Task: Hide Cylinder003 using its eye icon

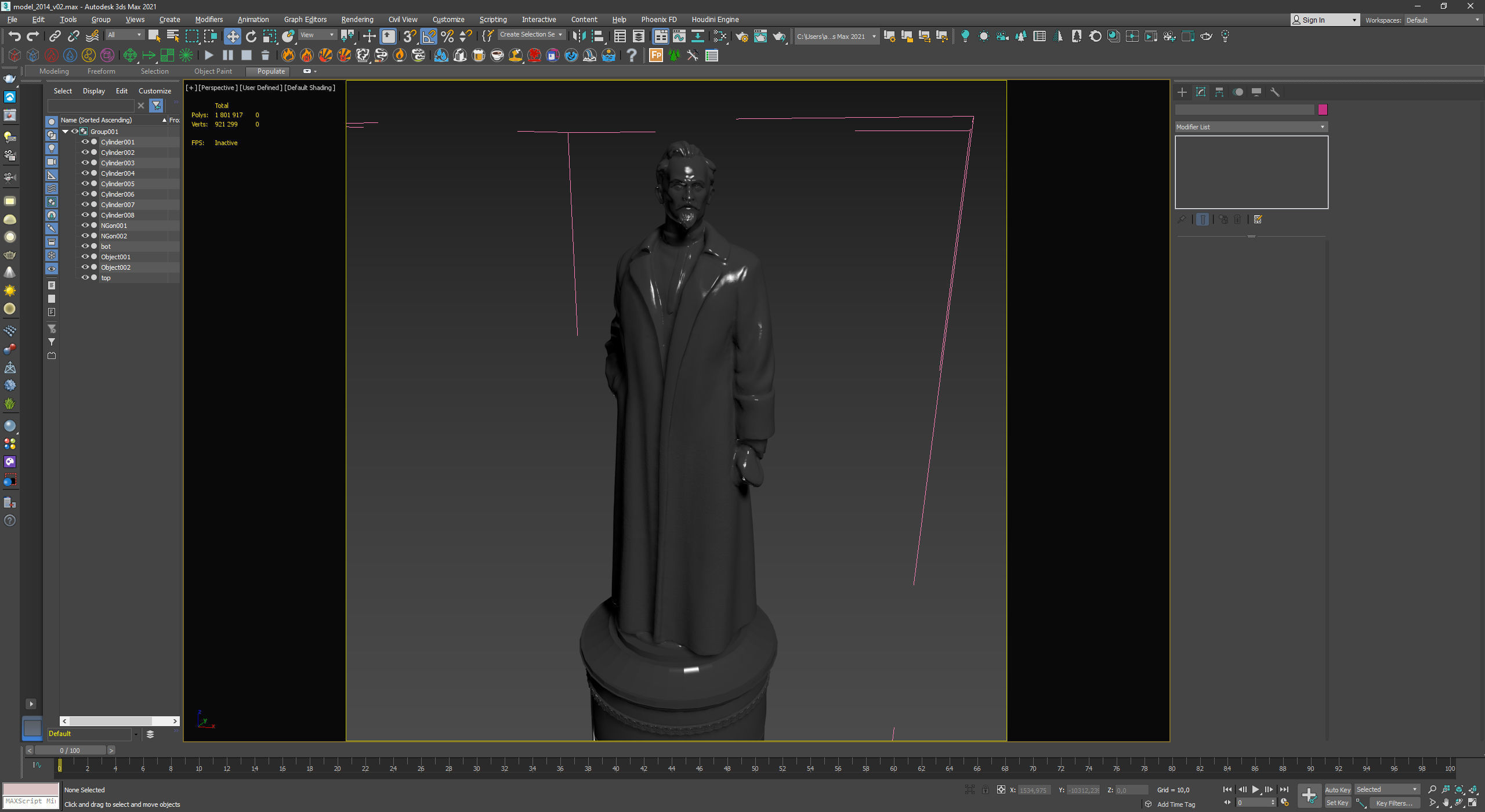Action: coord(85,163)
